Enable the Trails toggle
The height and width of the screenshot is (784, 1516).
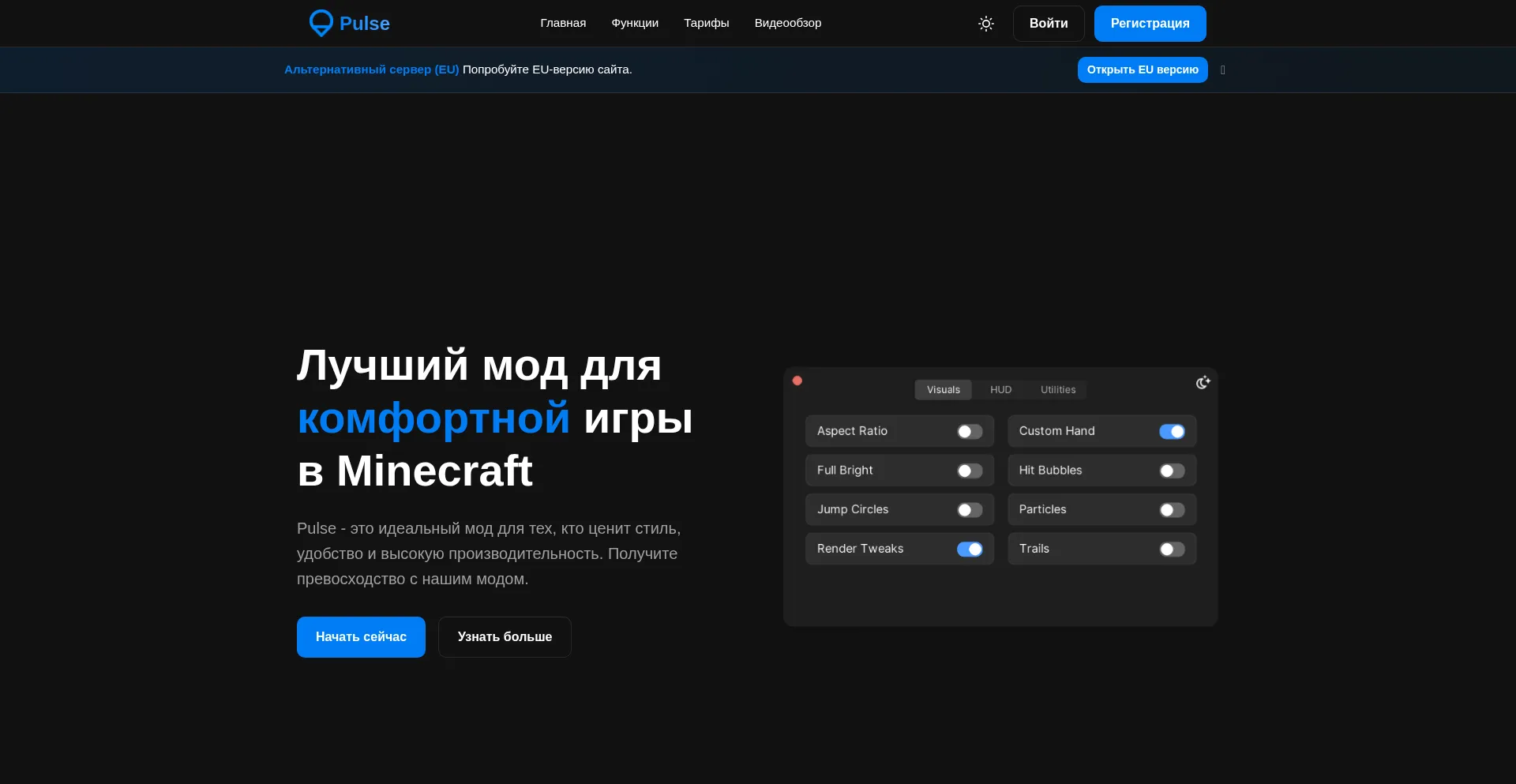click(x=1172, y=550)
